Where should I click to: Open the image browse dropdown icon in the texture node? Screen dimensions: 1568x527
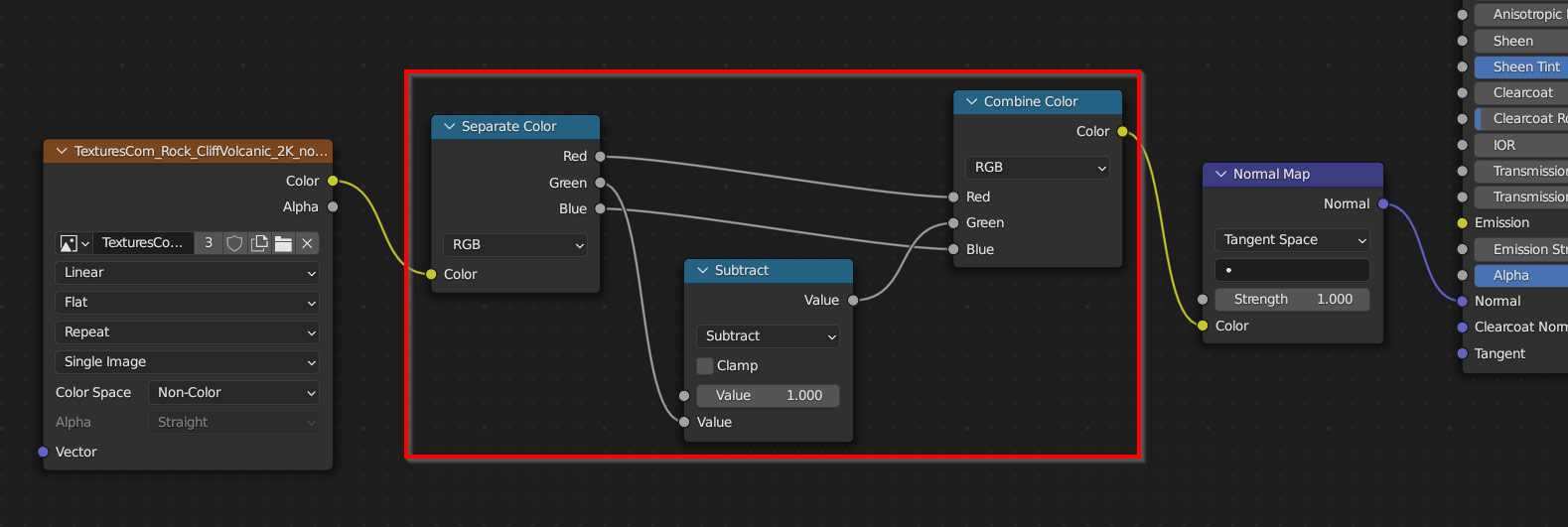[74, 243]
